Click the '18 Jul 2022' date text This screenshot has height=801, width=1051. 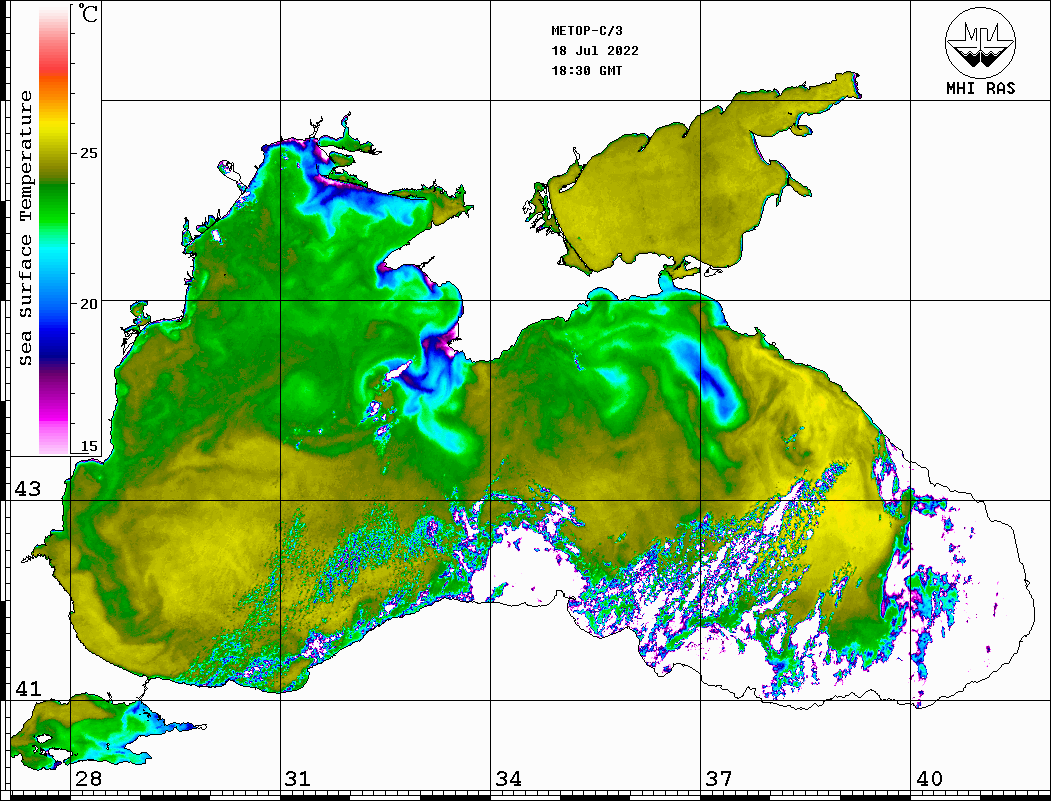pos(595,51)
